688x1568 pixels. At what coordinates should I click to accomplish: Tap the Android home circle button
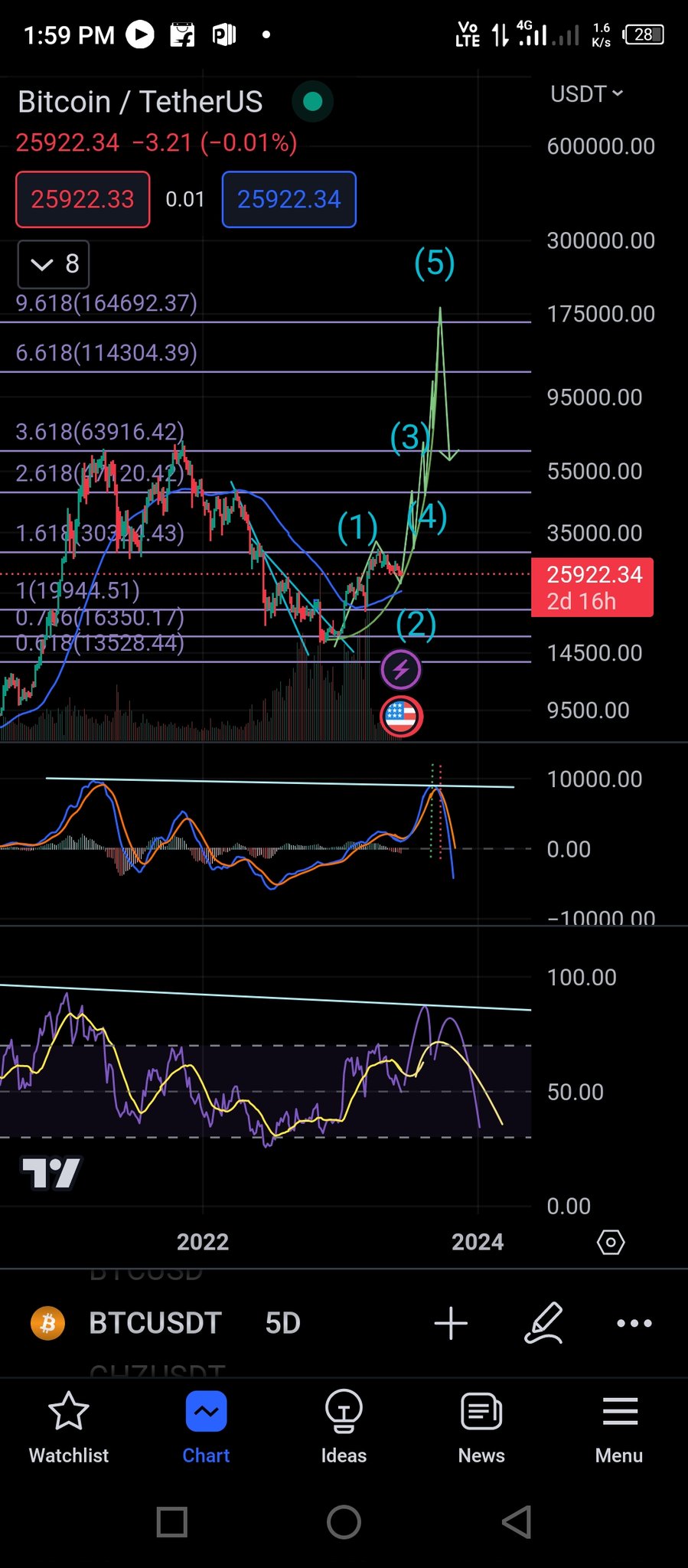(x=344, y=1522)
